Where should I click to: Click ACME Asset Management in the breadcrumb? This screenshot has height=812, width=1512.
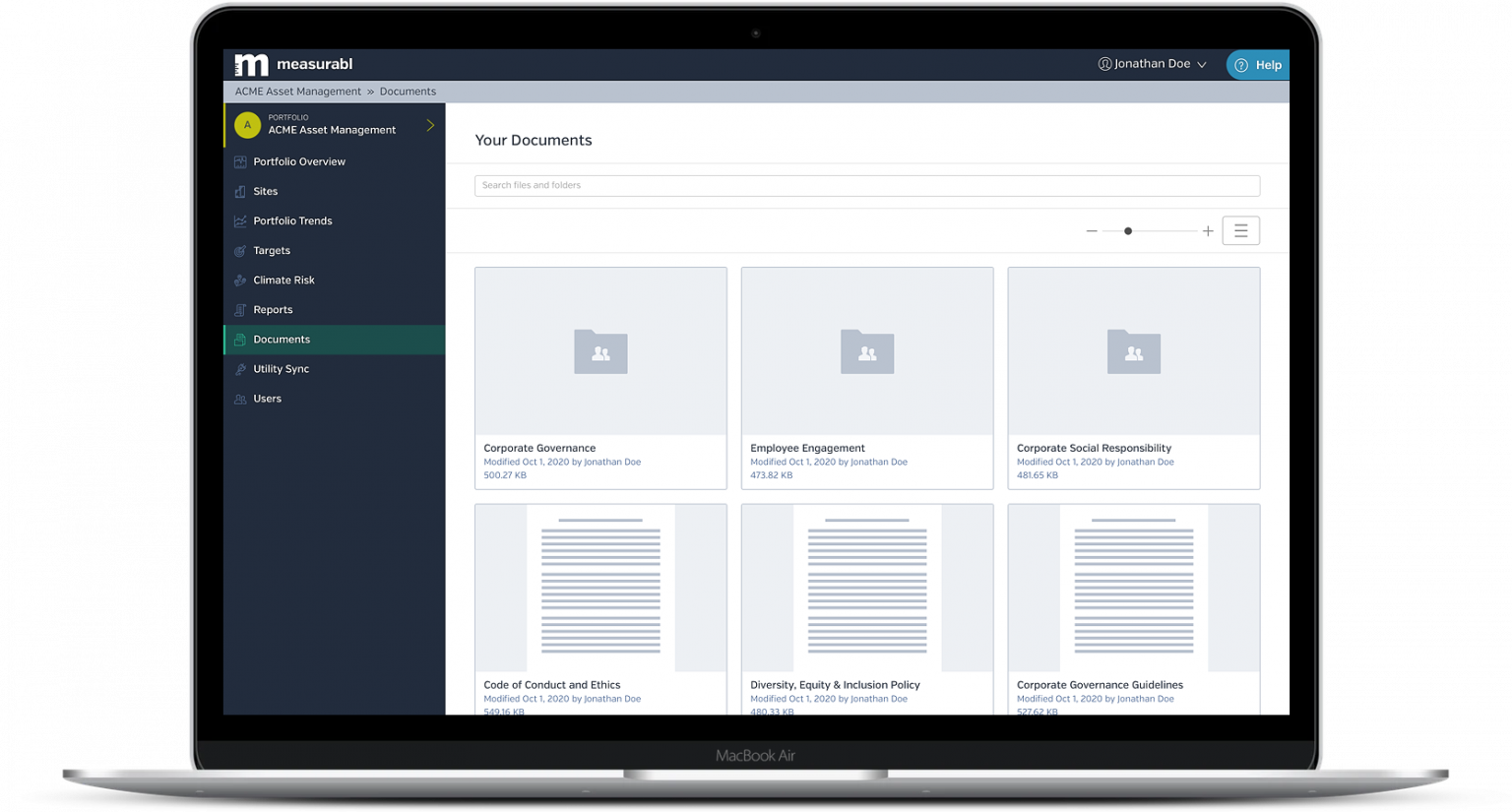point(297,91)
